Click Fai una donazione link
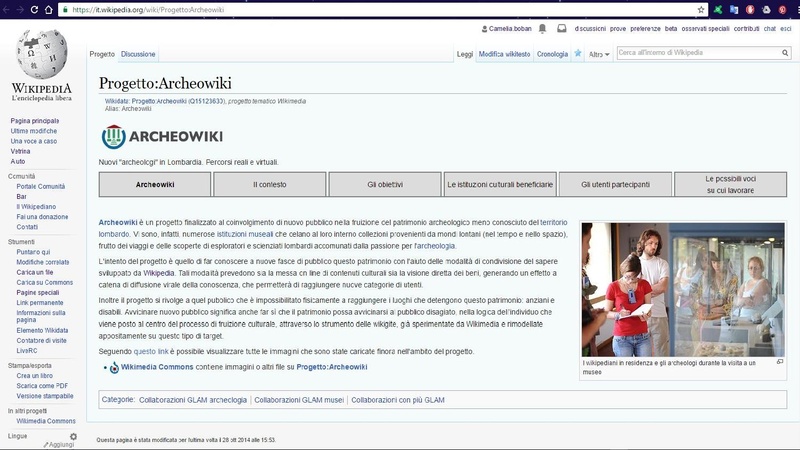This screenshot has width=800, height=450. pos(42,217)
